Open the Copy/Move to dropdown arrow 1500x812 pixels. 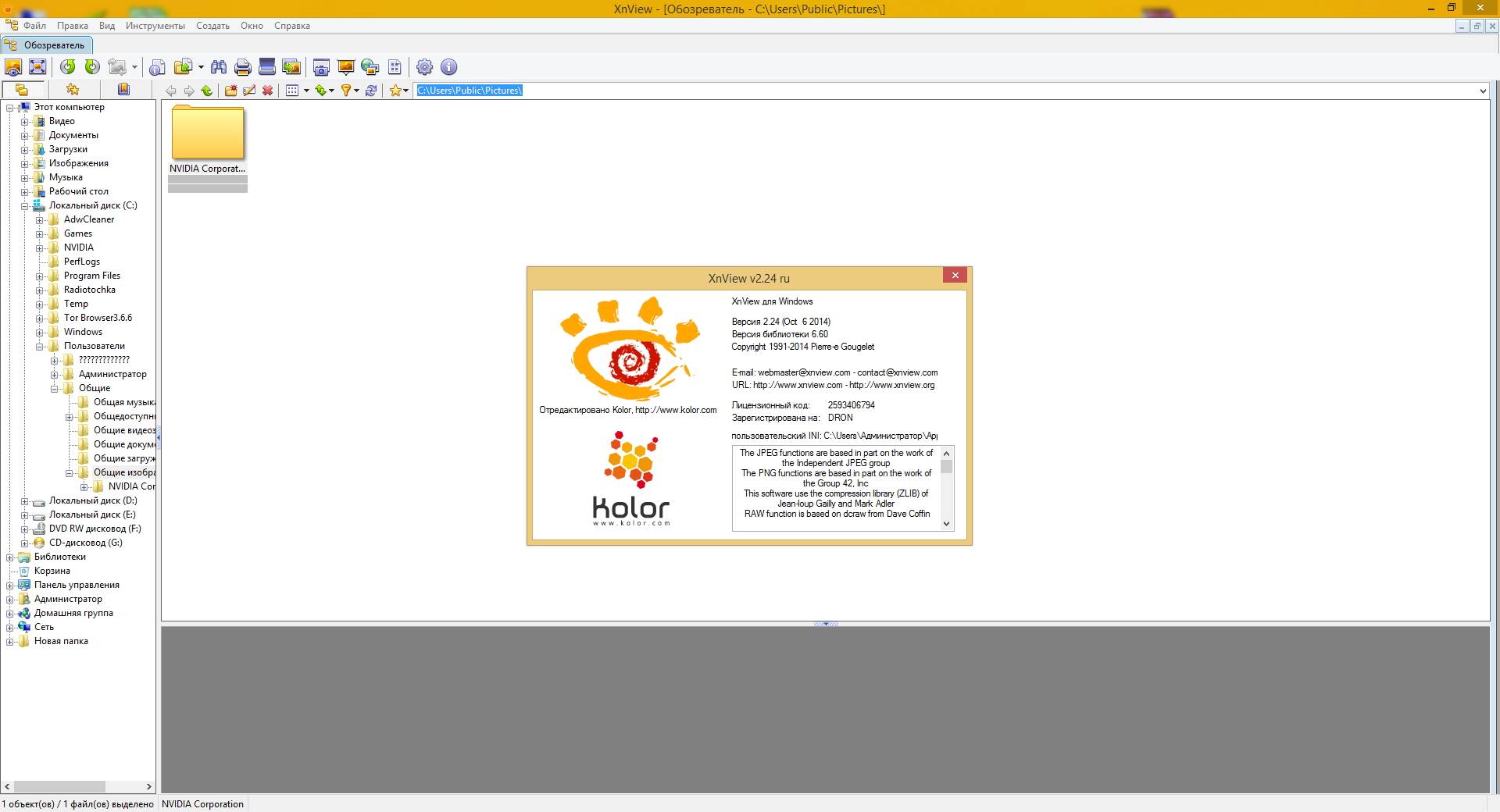(201, 67)
